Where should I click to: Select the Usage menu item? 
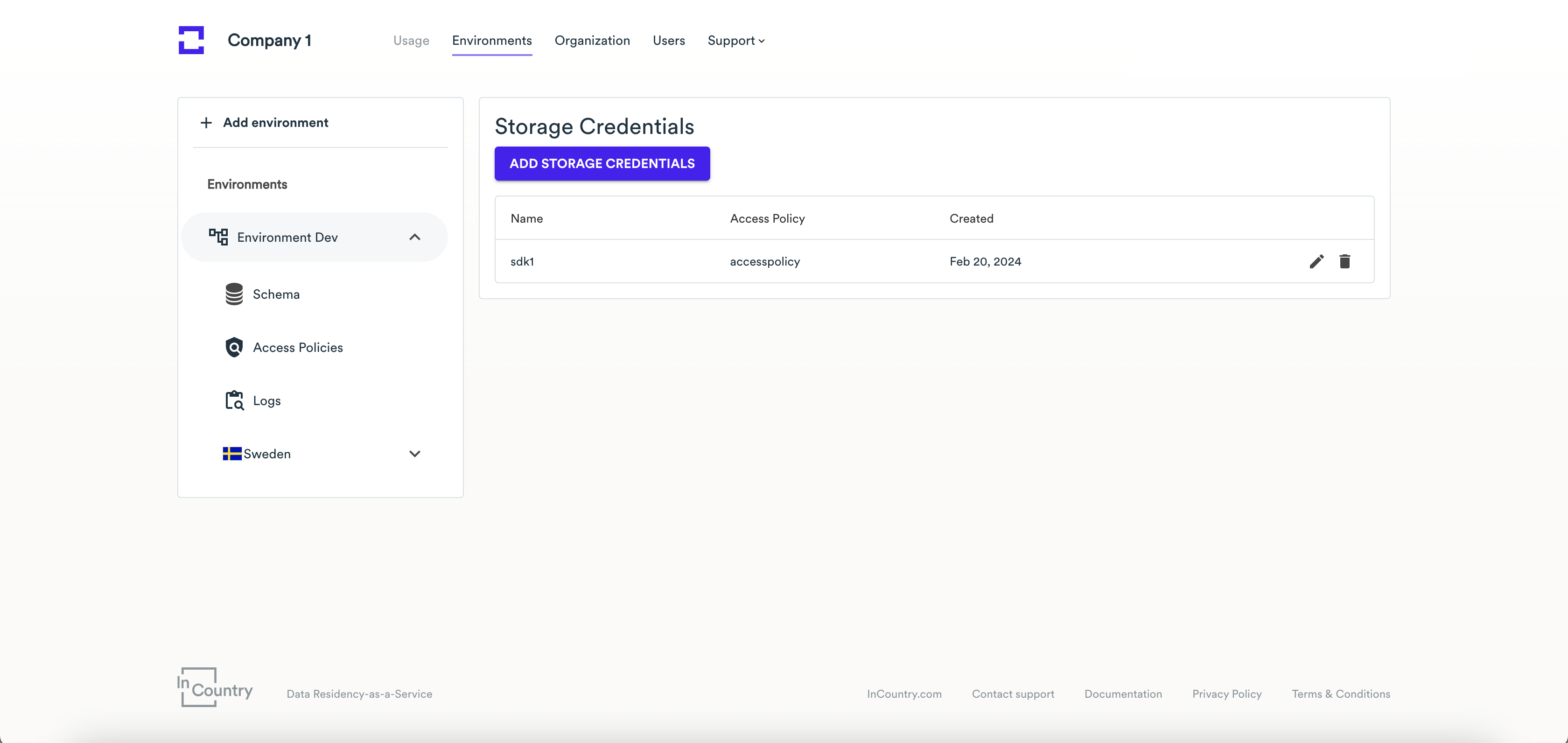(411, 41)
